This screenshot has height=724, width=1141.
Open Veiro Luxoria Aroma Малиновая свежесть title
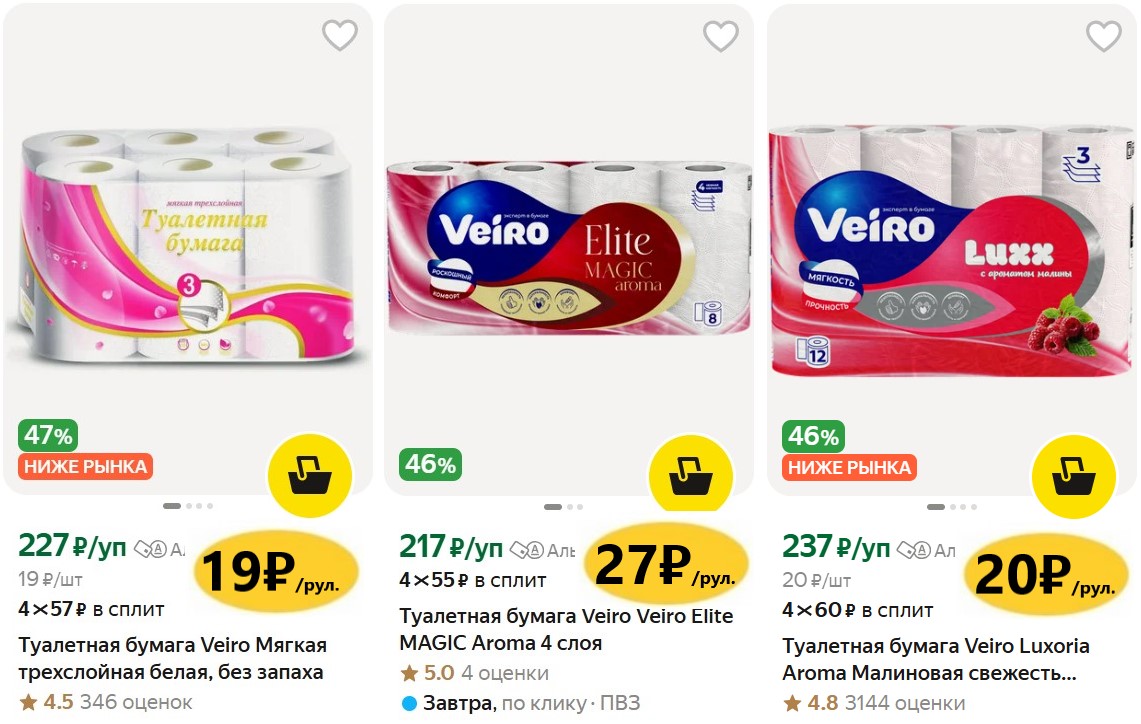click(936, 659)
